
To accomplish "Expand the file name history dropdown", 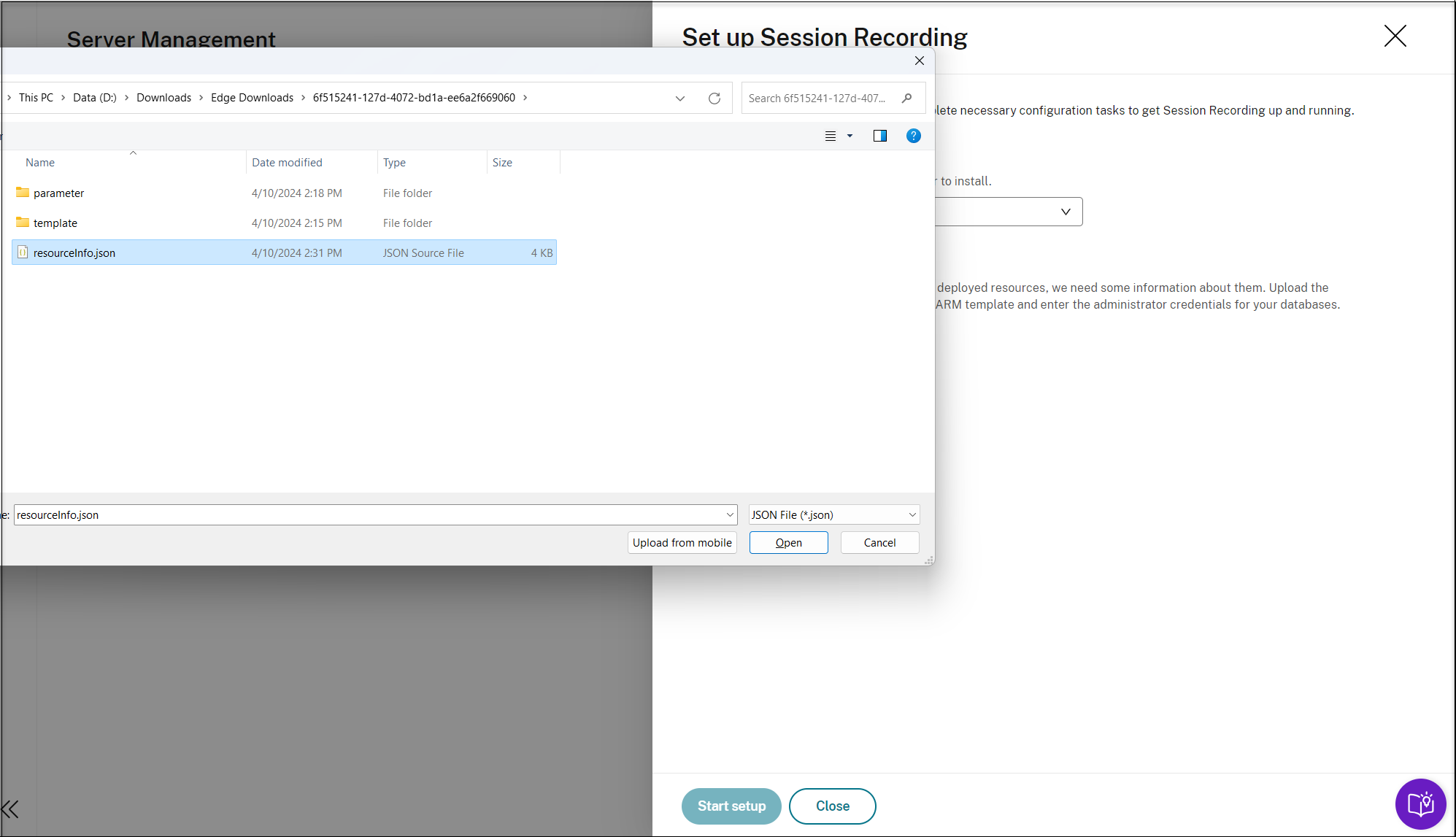I will (729, 514).
